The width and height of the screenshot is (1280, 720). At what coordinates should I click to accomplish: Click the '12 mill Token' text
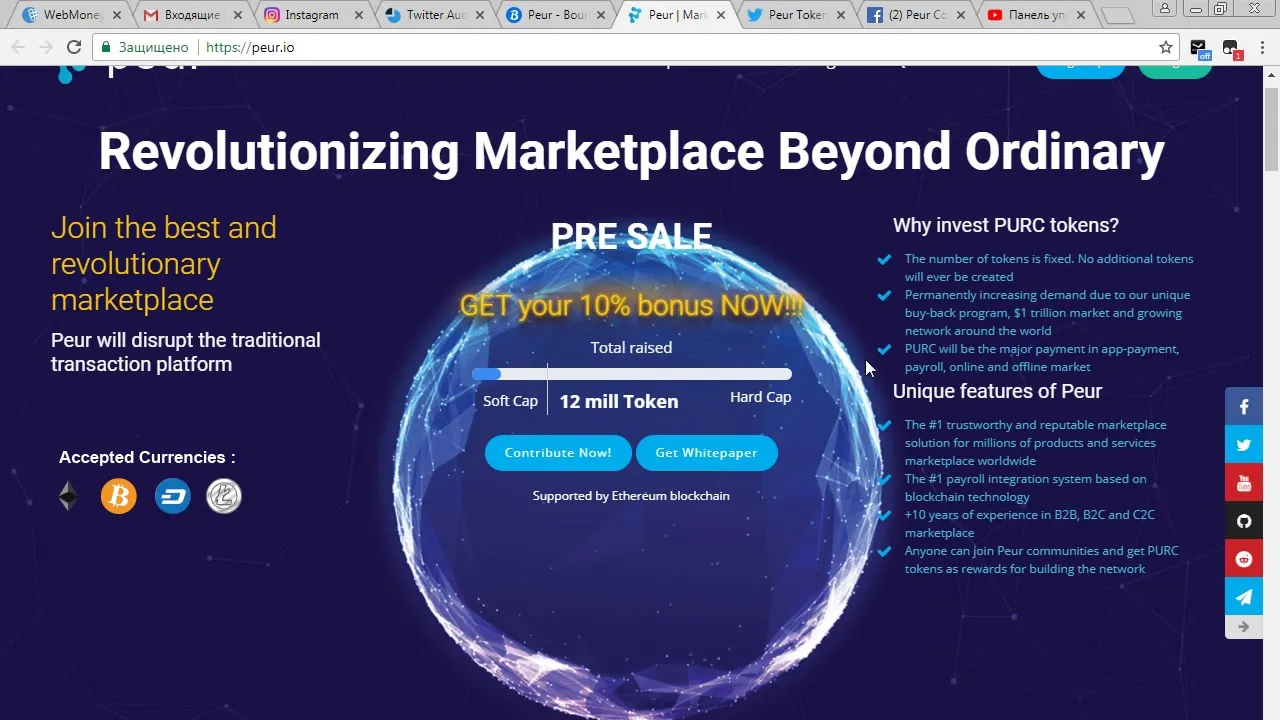pyautogui.click(x=619, y=401)
